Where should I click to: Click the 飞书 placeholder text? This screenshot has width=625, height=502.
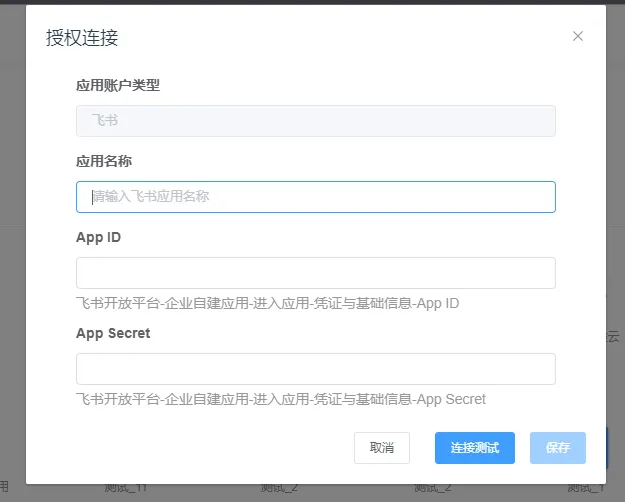tap(105, 121)
